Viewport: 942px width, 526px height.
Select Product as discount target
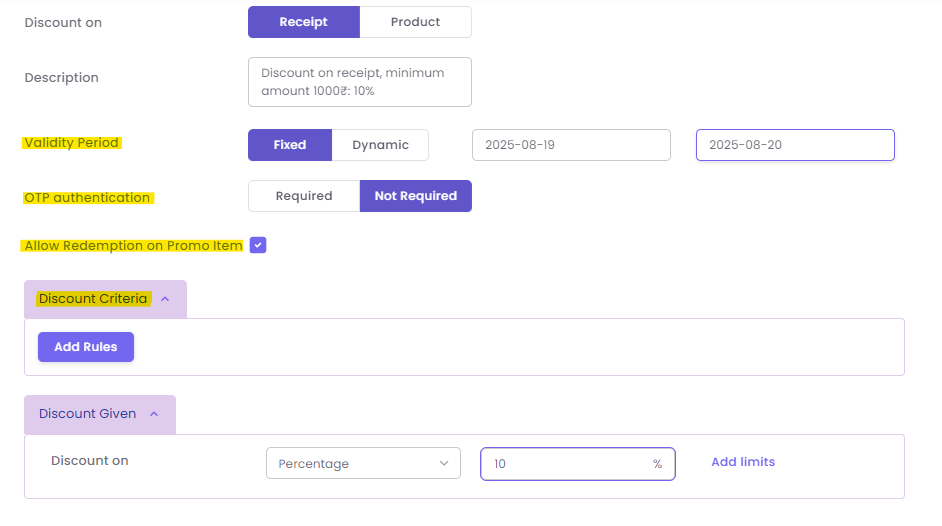pyautogui.click(x=415, y=22)
